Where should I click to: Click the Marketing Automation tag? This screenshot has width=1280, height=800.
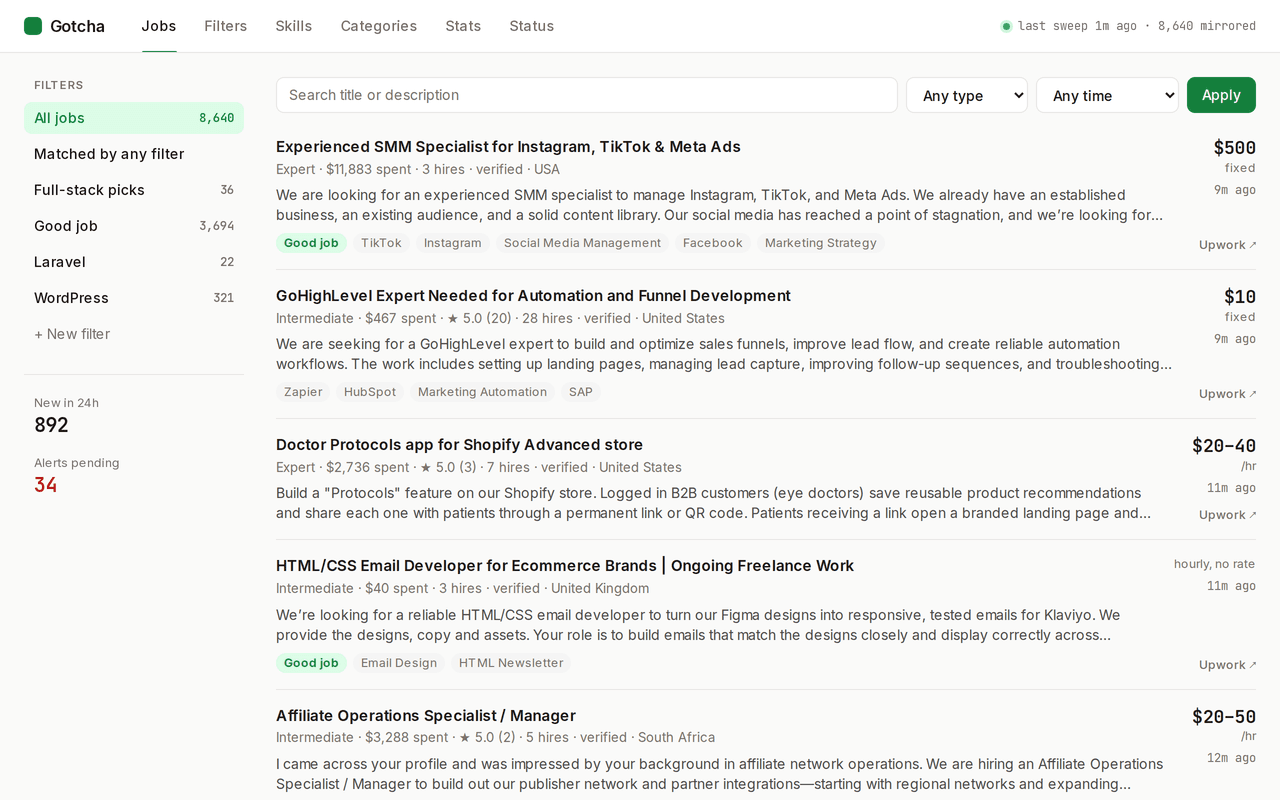482,392
